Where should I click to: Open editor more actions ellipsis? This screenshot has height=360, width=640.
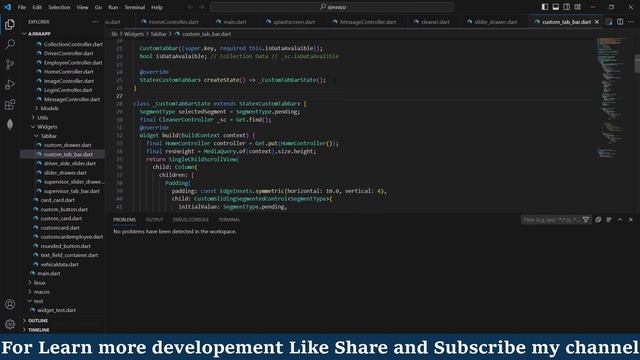631,22
